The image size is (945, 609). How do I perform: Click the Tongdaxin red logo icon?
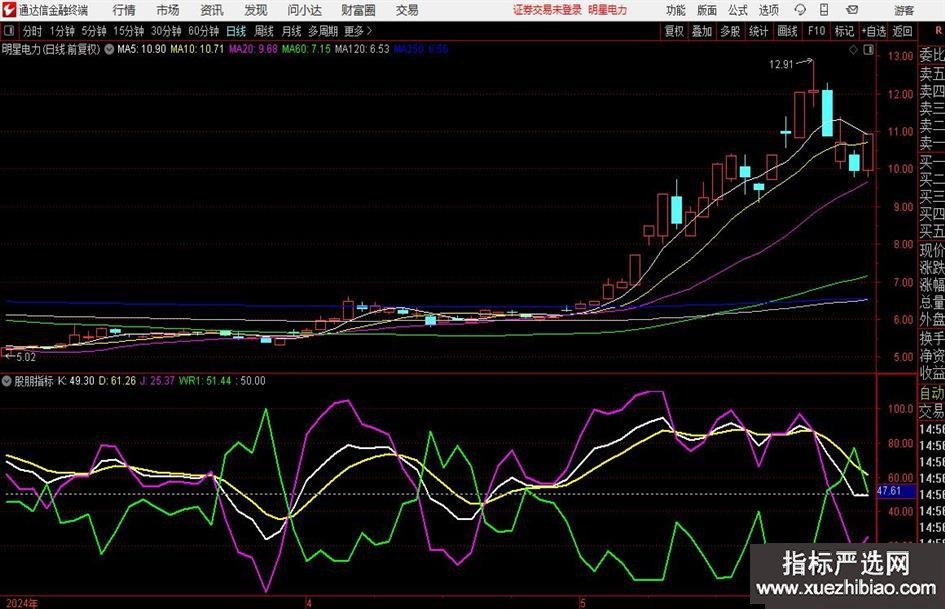tap(8, 10)
